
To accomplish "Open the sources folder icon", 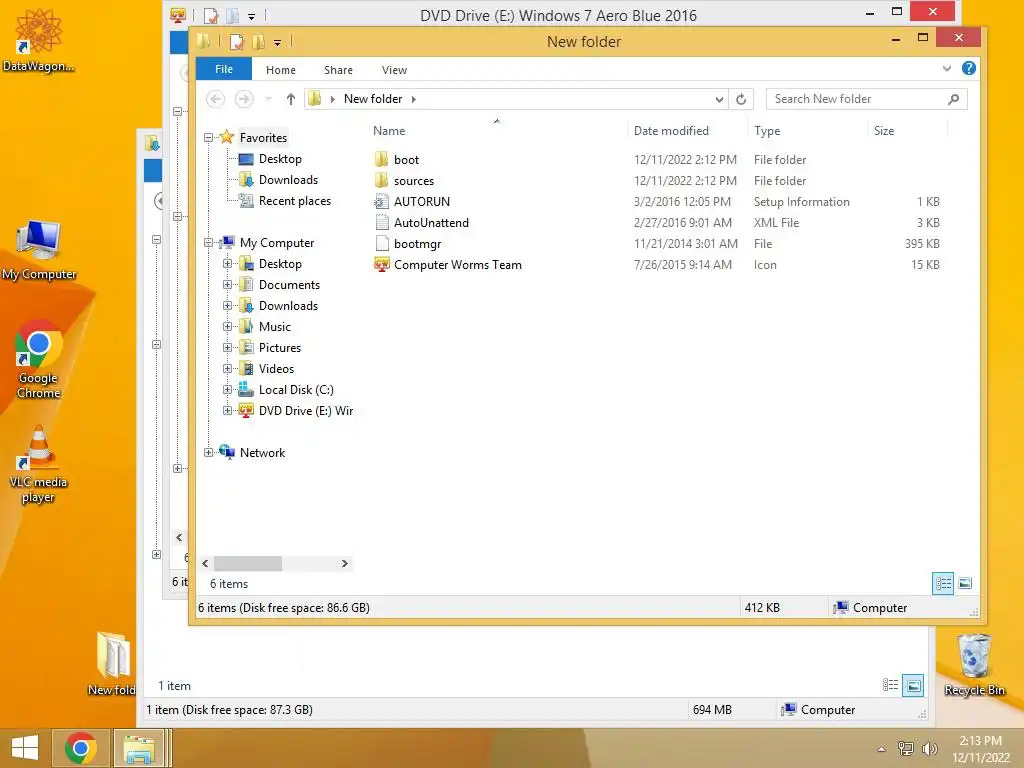I will point(382,180).
